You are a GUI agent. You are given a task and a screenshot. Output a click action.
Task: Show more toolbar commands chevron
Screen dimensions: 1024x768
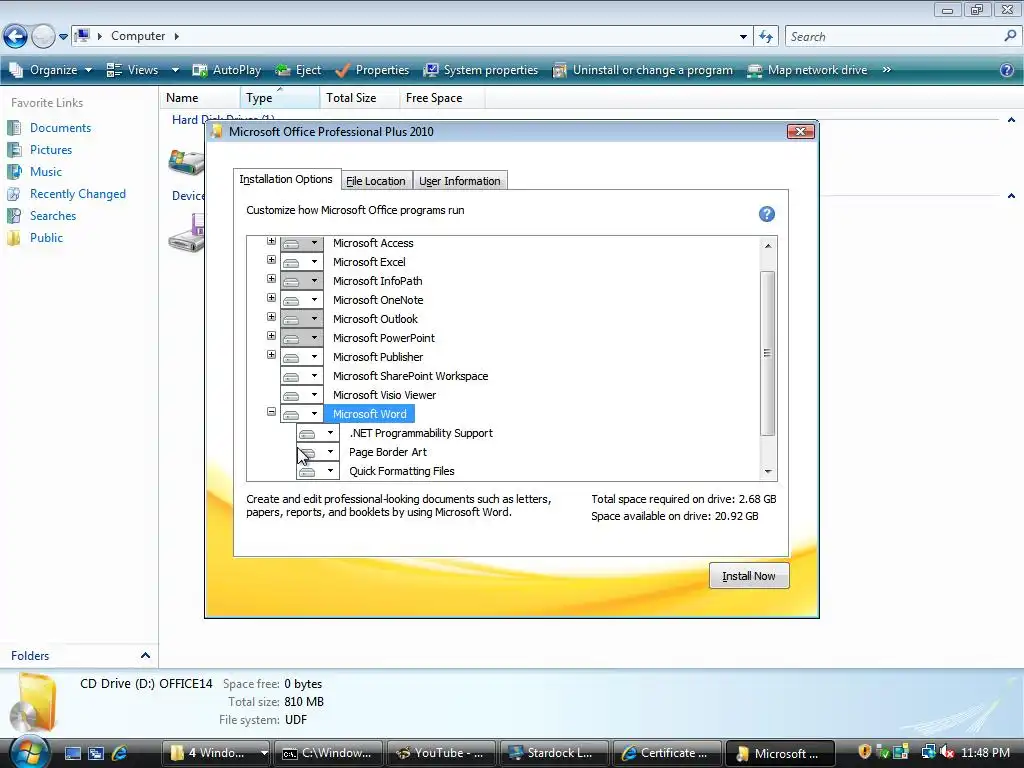(x=886, y=70)
